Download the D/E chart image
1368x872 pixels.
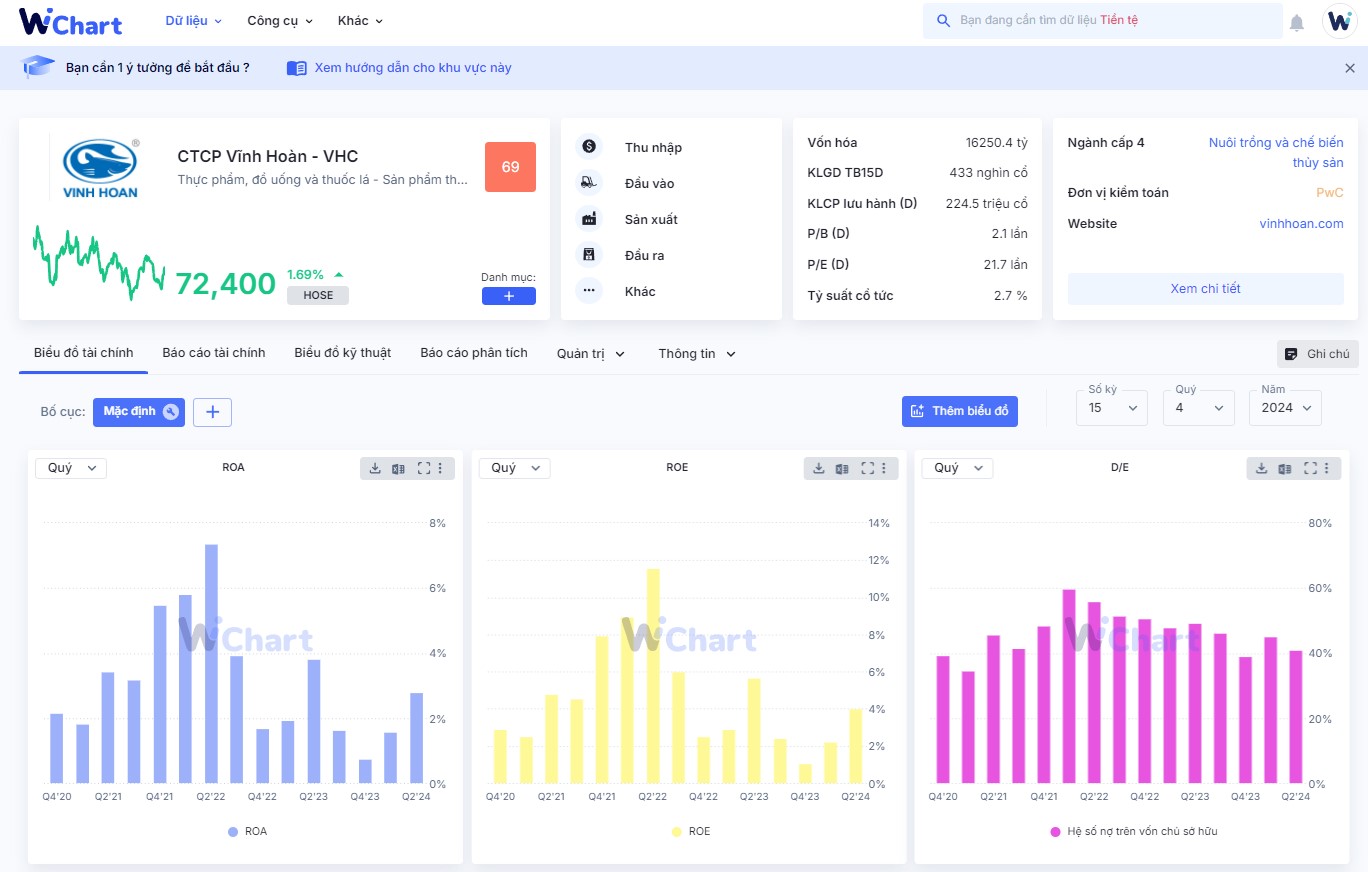pos(1262,468)
